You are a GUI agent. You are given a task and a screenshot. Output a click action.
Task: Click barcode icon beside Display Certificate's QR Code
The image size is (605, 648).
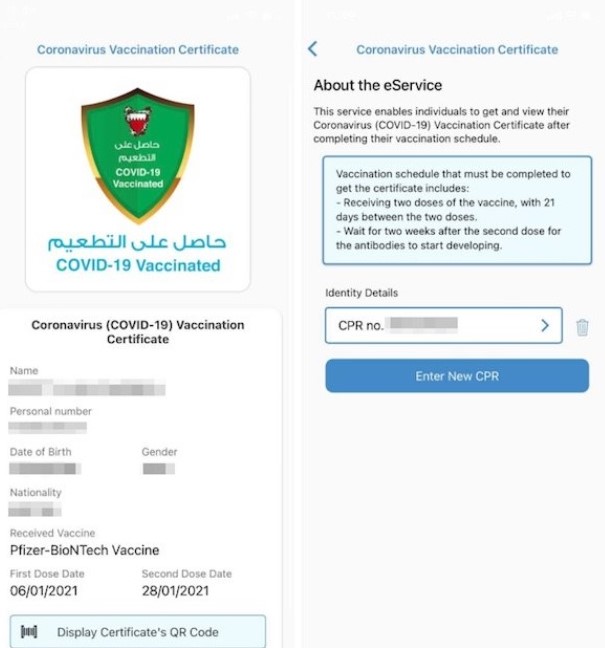(30, 632)
